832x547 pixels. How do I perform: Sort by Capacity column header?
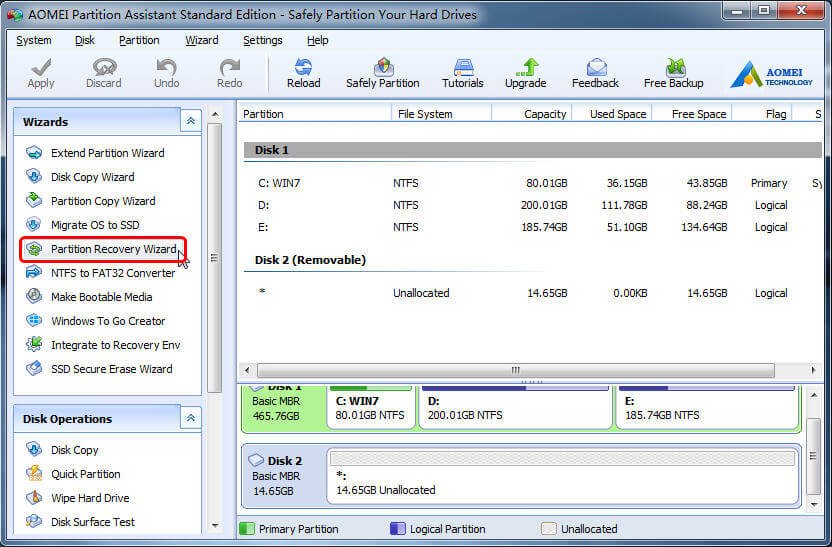532,114
